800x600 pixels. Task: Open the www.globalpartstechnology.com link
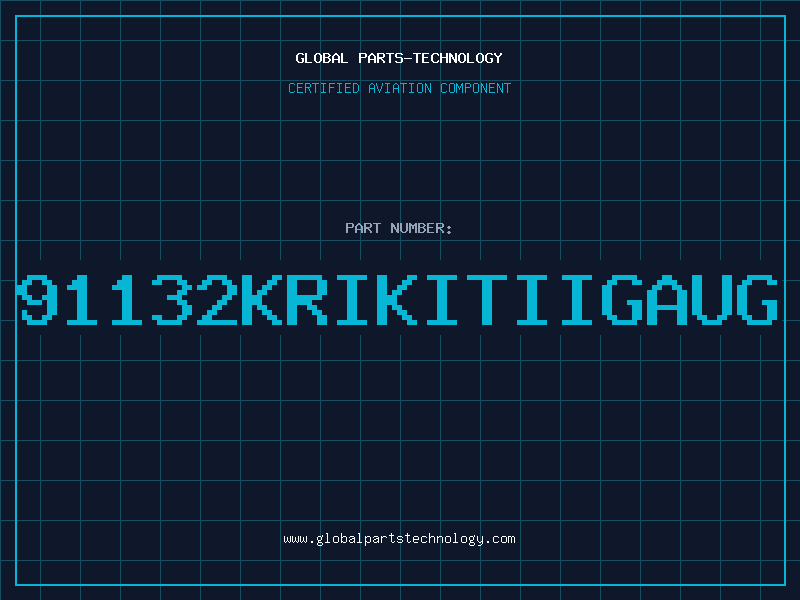click(x=399, y=539)
